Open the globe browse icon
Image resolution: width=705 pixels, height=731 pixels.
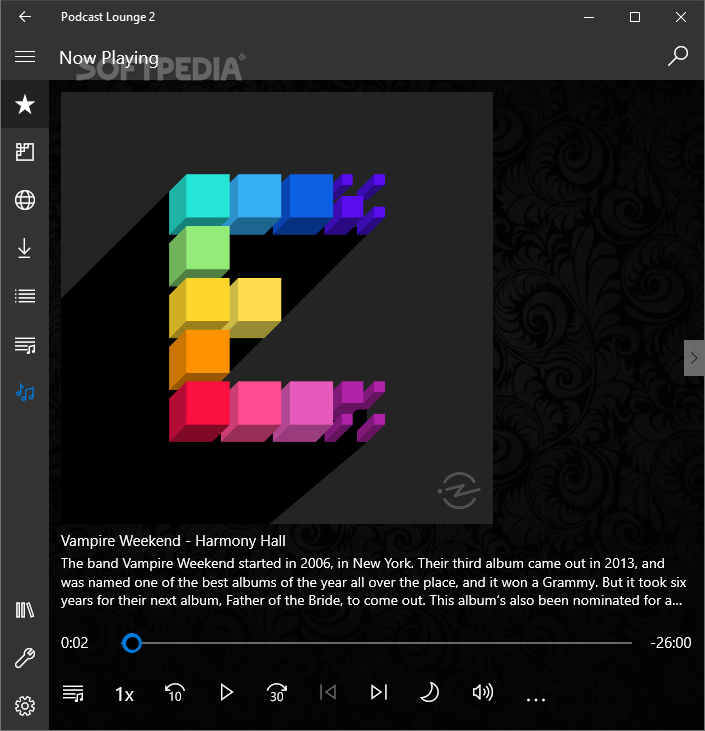[25, 200]
